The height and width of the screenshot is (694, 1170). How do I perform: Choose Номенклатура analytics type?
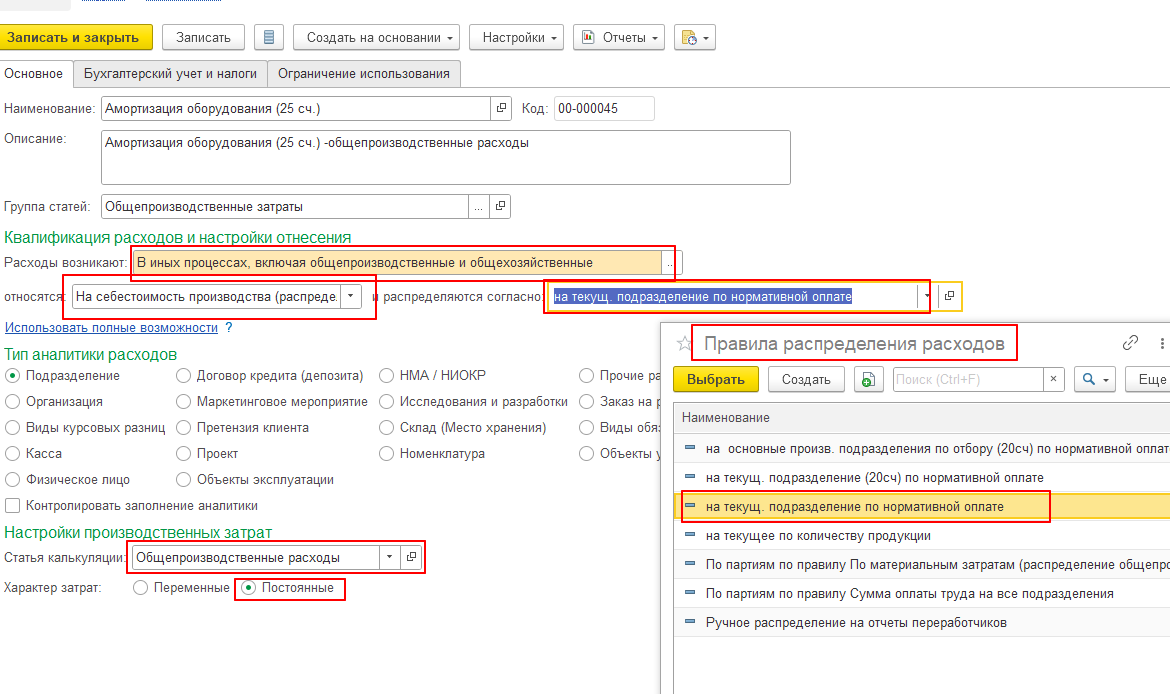click(x=387, y=454)
